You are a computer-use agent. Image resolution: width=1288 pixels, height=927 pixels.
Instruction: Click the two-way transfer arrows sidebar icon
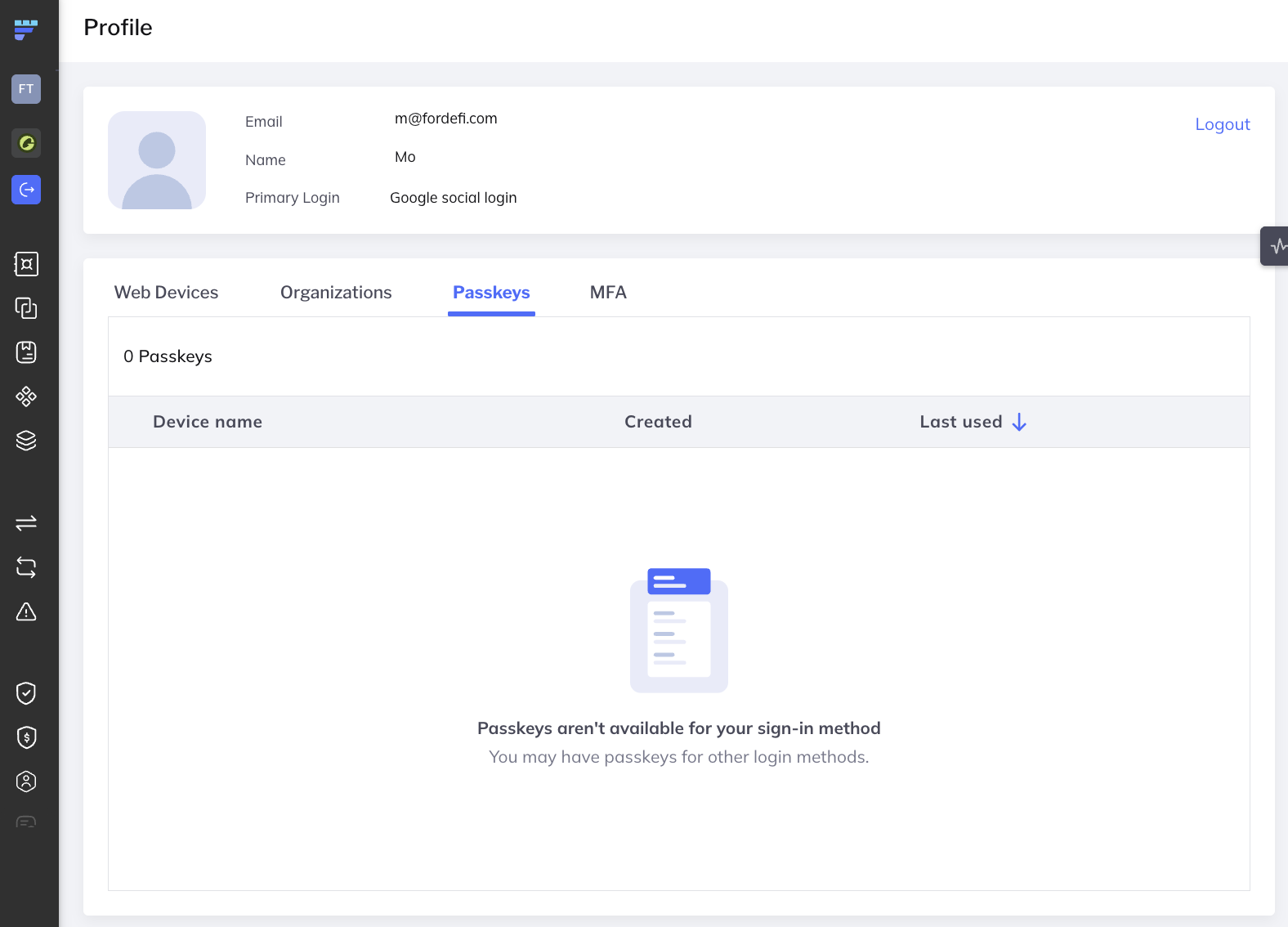click(x=26, y=522)
